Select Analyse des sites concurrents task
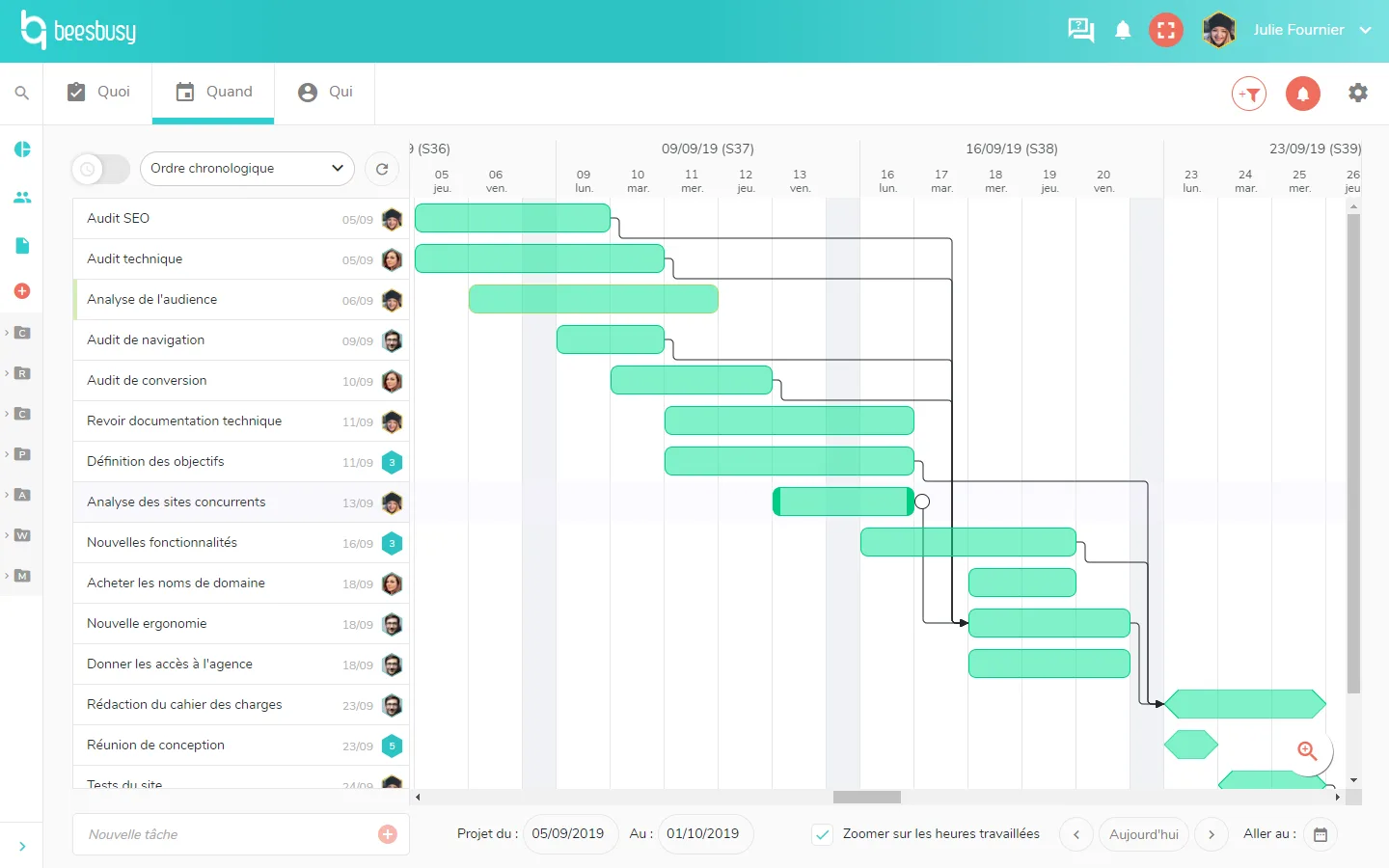Screen dimensions: 1389x868 [x=240, y=502]
